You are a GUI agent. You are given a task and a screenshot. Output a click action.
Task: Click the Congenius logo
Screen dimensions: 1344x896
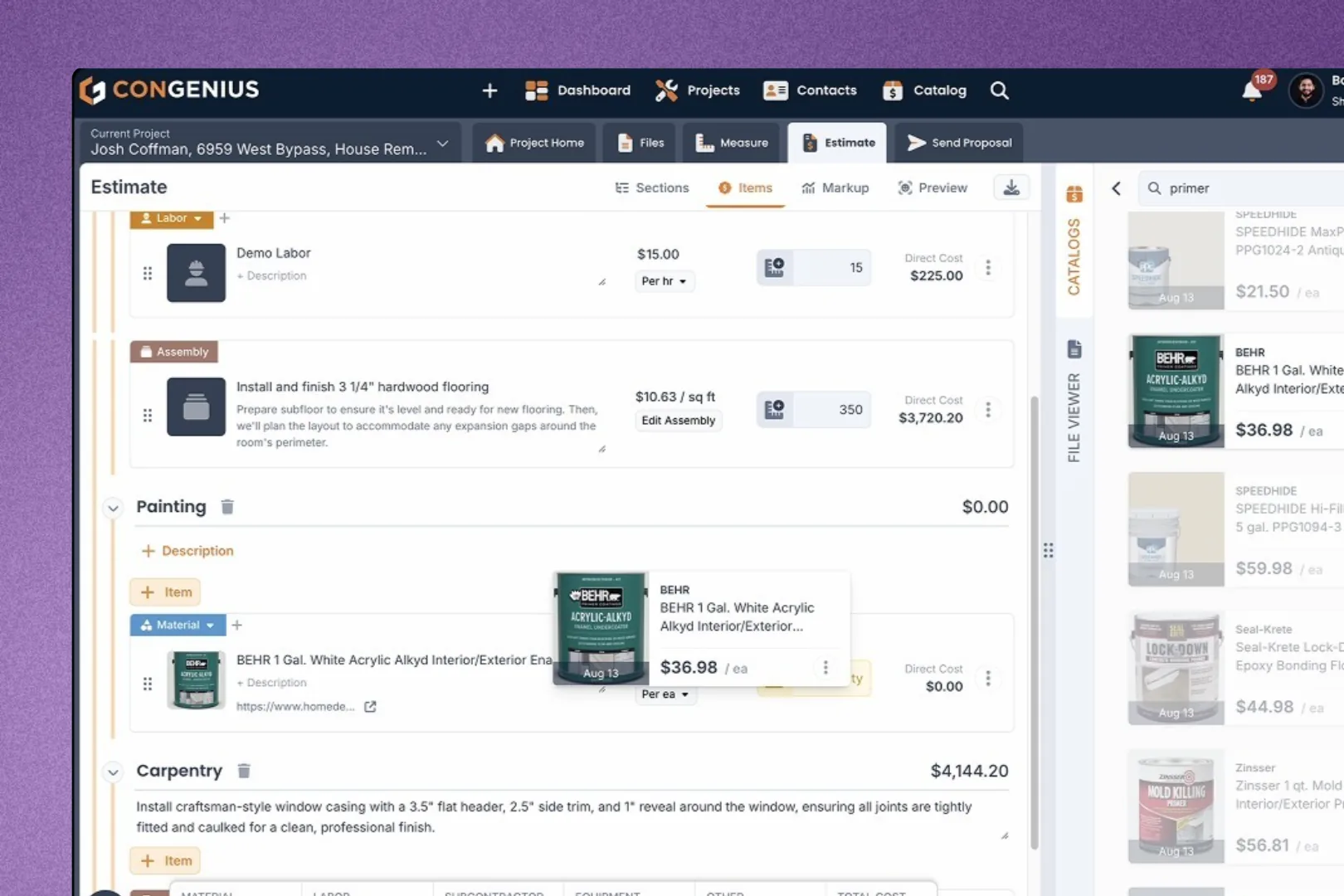click(x=169, y=90)
